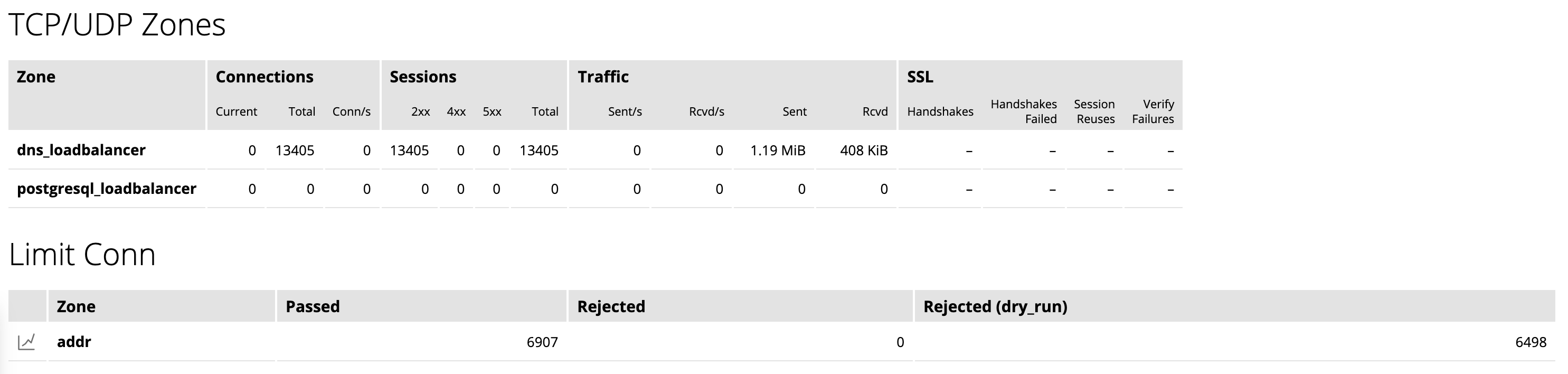Click the Rejected (dry_run) column header
The image size is (1568, 374).
coord(995,306)
